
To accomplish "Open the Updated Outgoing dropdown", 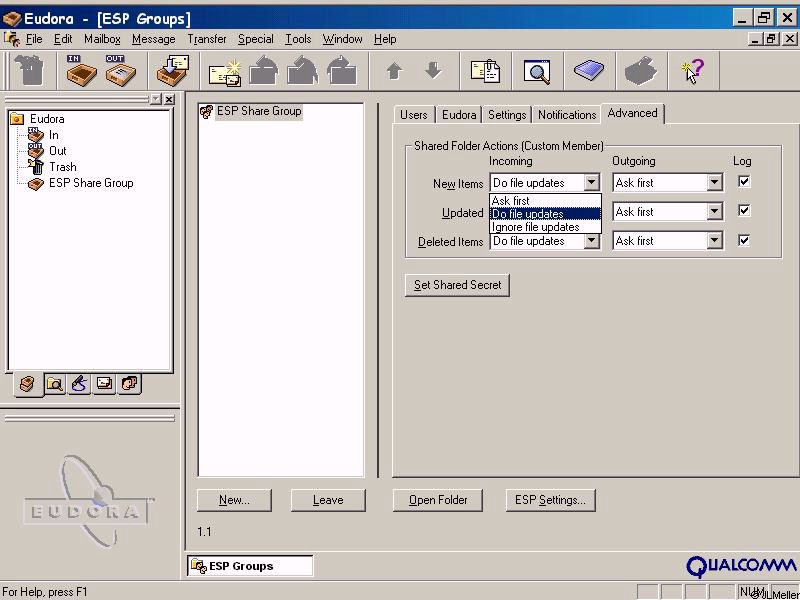I will point(714,211).
